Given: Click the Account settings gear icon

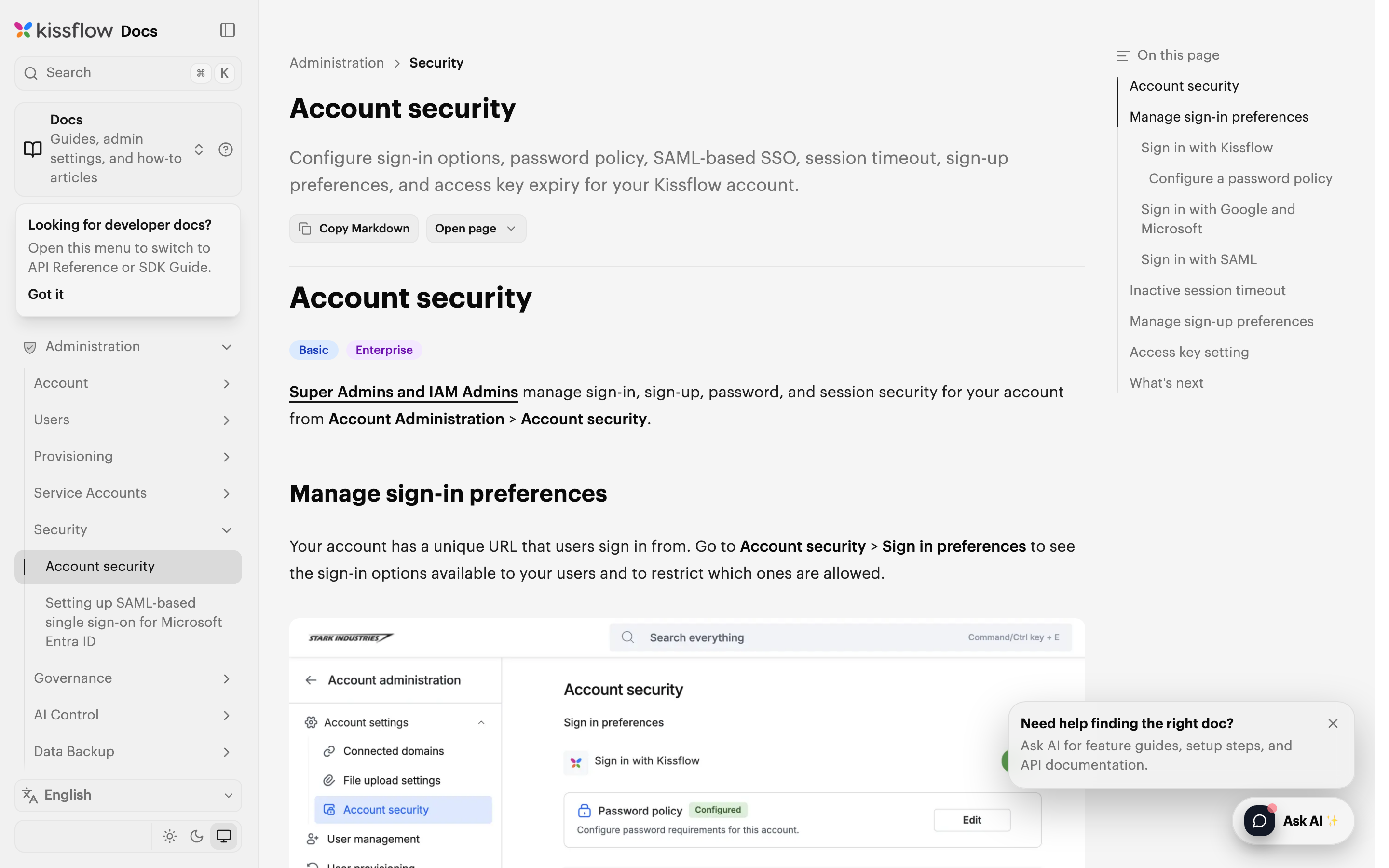Looking at the screenshot, I should (311, 722).
